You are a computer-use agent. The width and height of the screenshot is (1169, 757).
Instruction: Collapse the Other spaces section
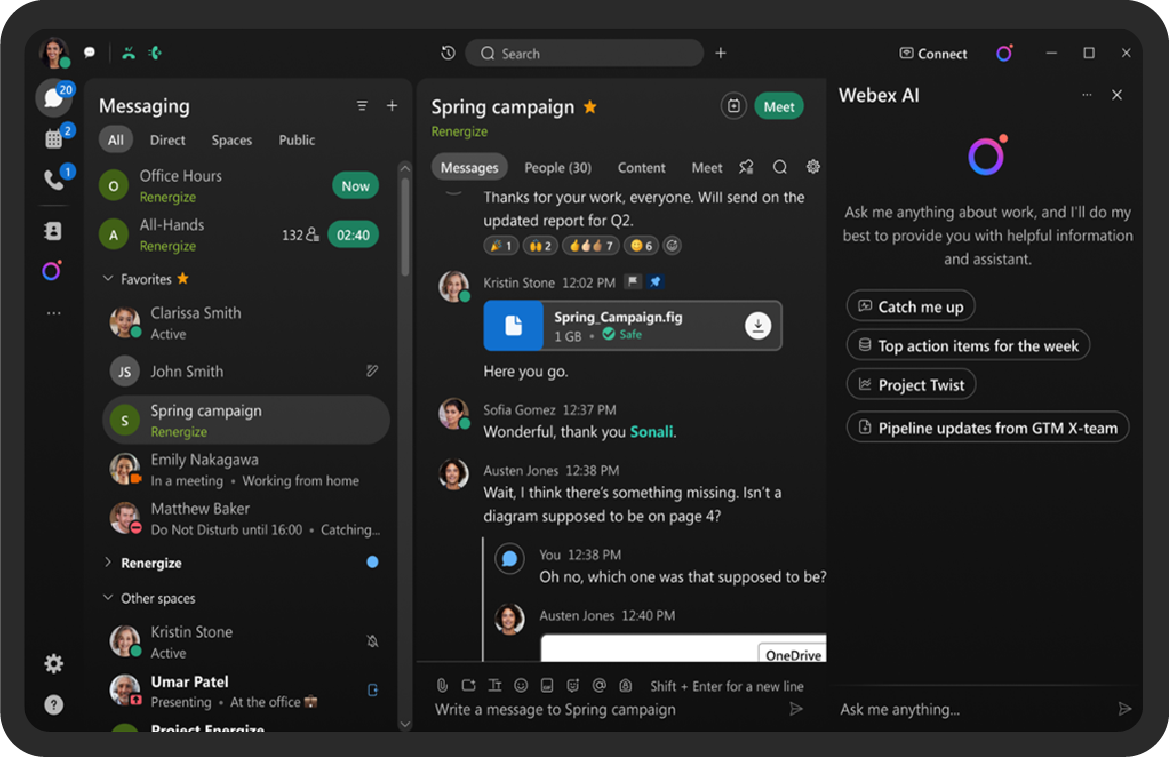point(108,597)
